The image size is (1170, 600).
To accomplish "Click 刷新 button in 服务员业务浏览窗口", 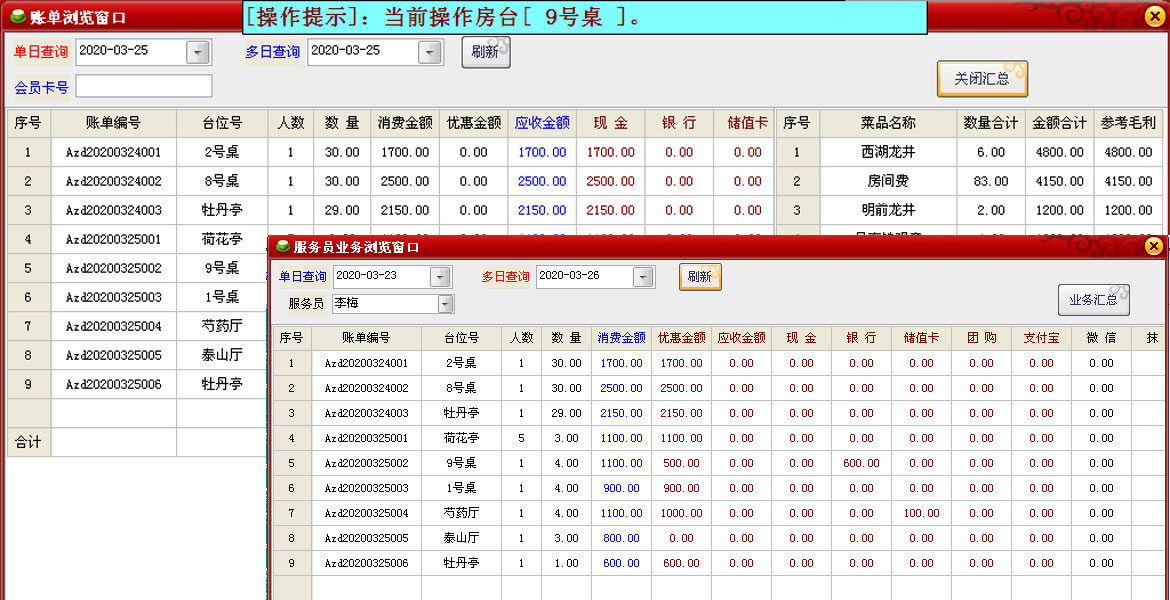I will 700,277.
